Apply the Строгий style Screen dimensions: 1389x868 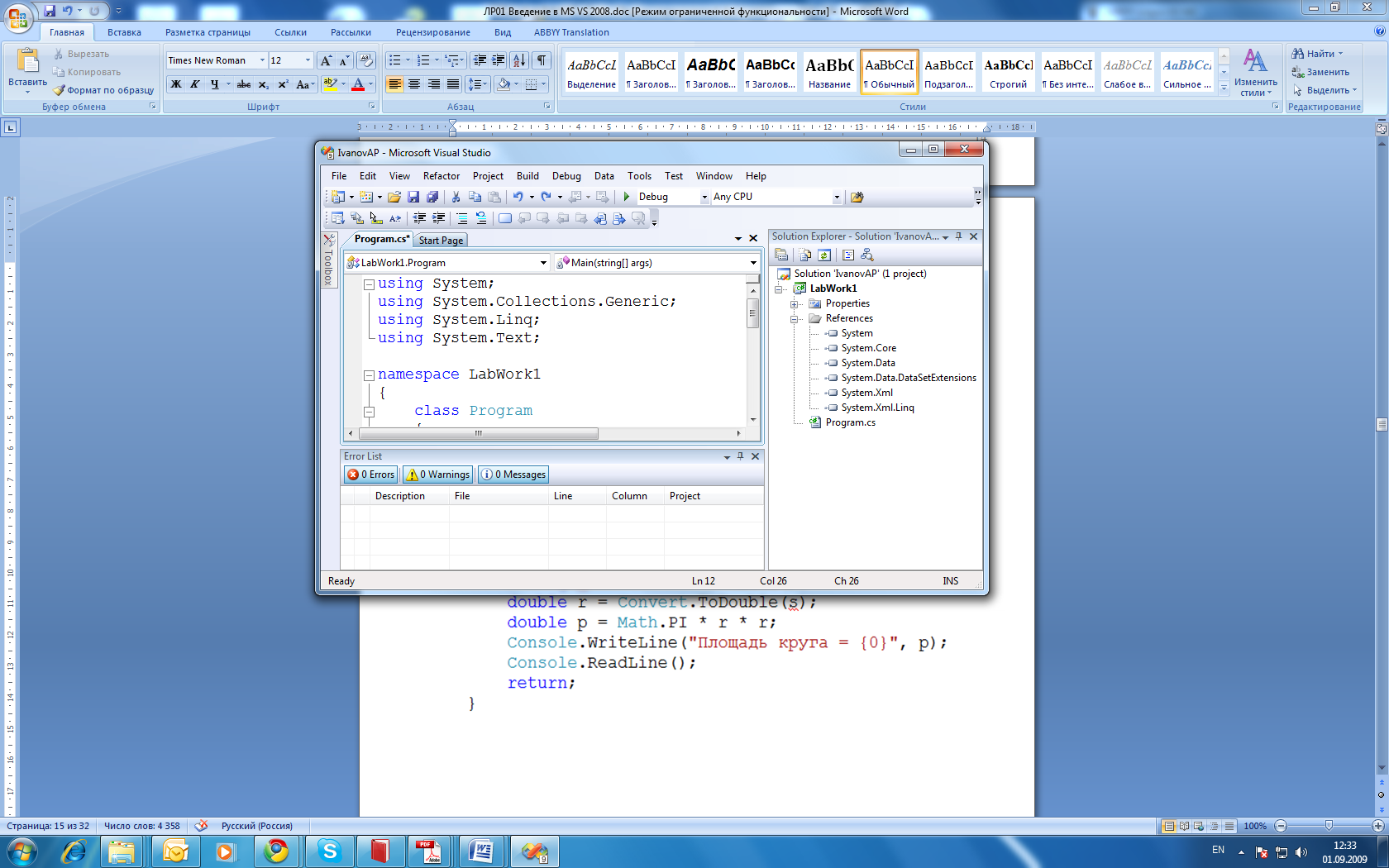[1008, 72]
